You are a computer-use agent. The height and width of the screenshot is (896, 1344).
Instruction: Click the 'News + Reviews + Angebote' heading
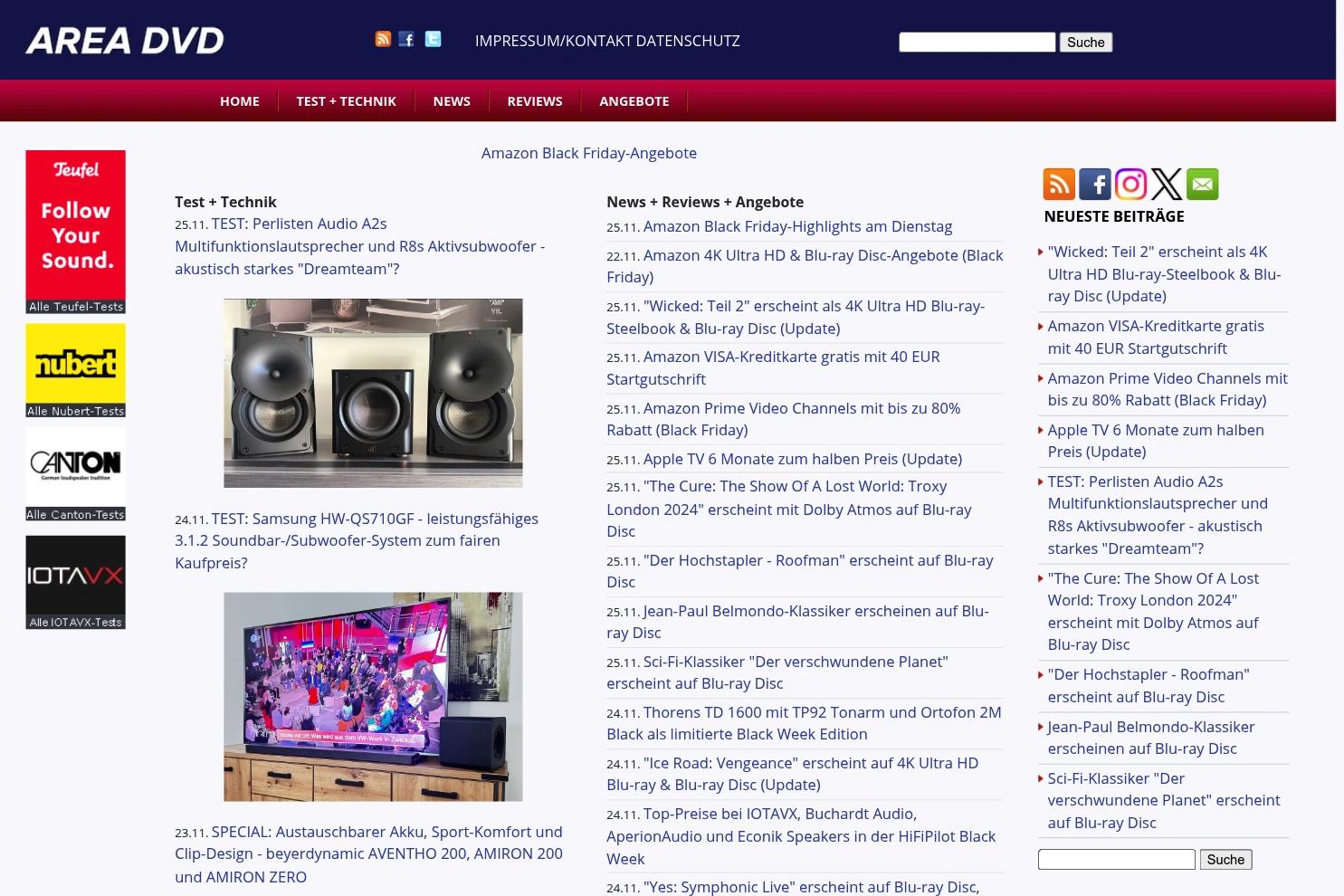click(705, 202)
